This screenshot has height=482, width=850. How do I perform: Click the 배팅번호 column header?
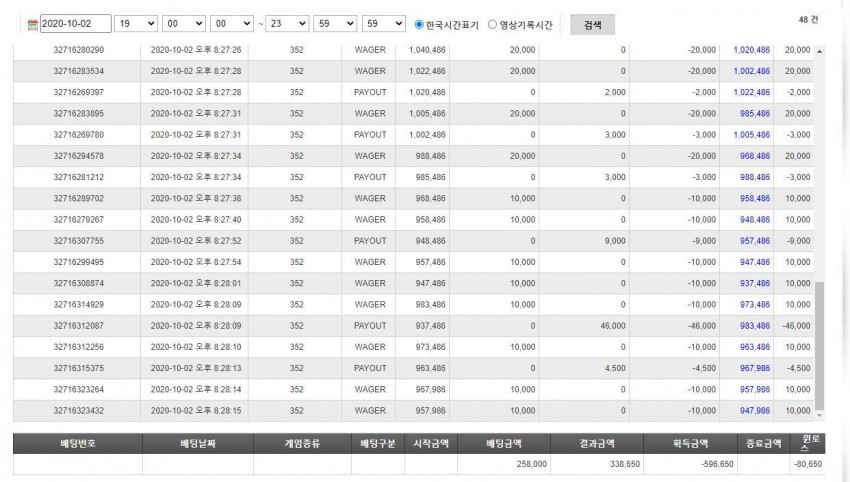pyautogui.click(x=78, y=444)
